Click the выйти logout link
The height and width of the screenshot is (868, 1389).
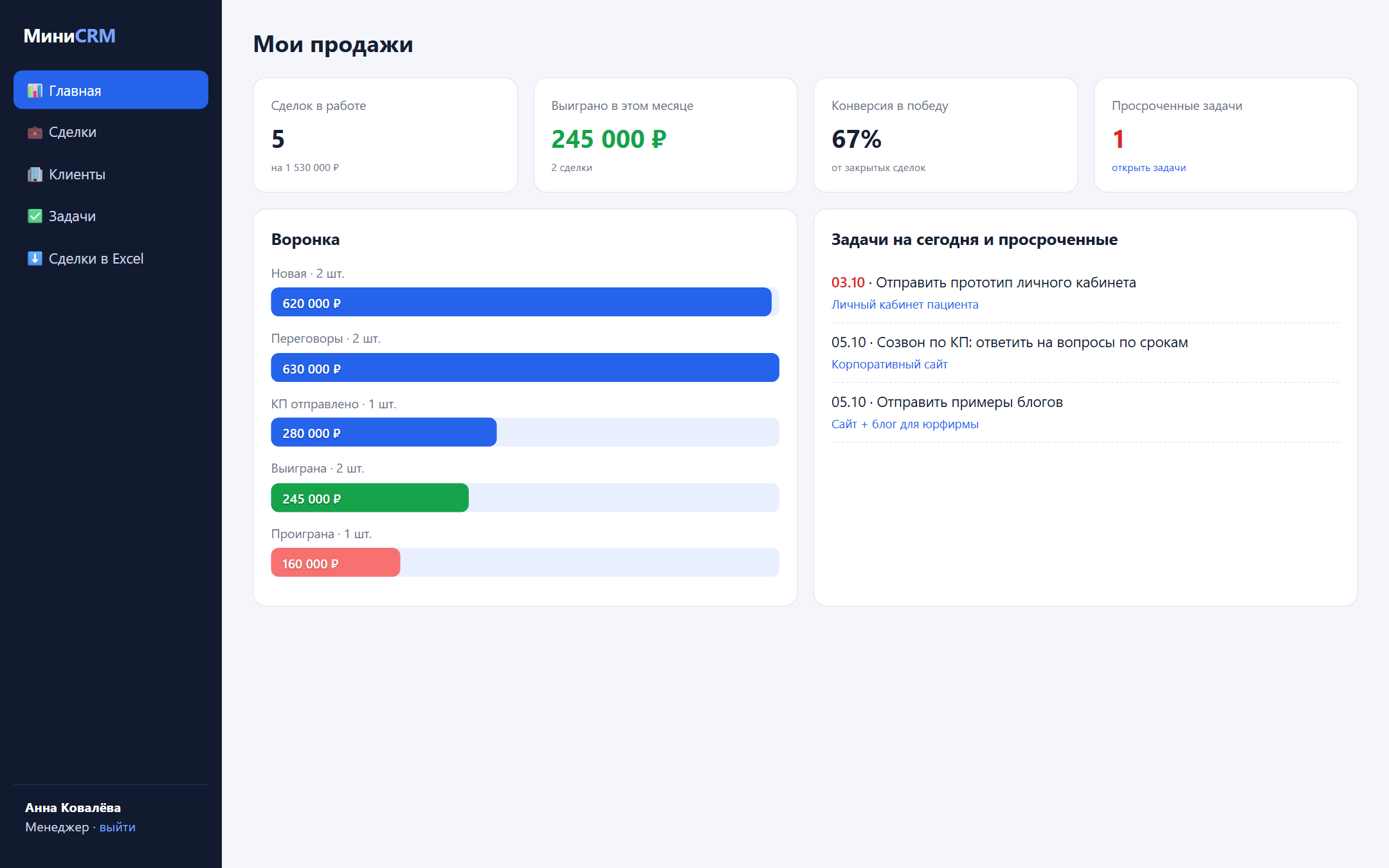pyautogui.click(x=117, y=827)
